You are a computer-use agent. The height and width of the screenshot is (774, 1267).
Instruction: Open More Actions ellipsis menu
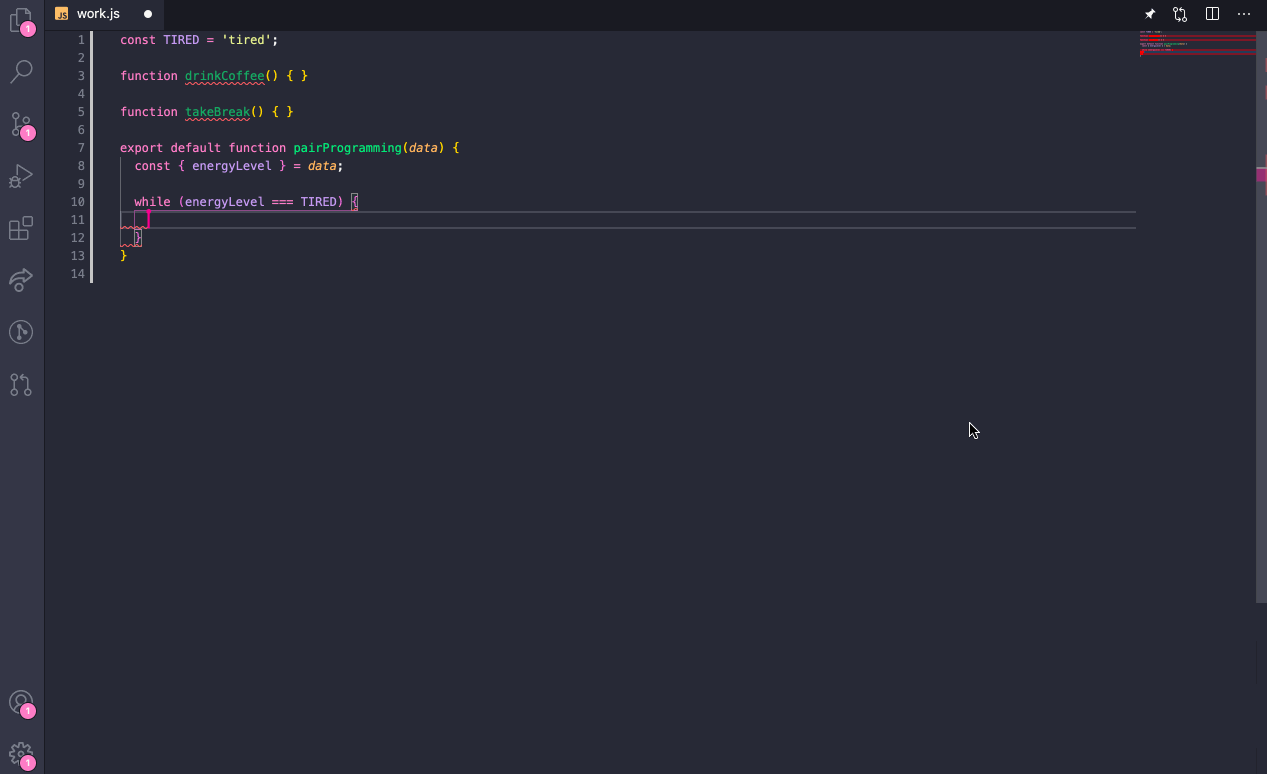[1244, 14]
